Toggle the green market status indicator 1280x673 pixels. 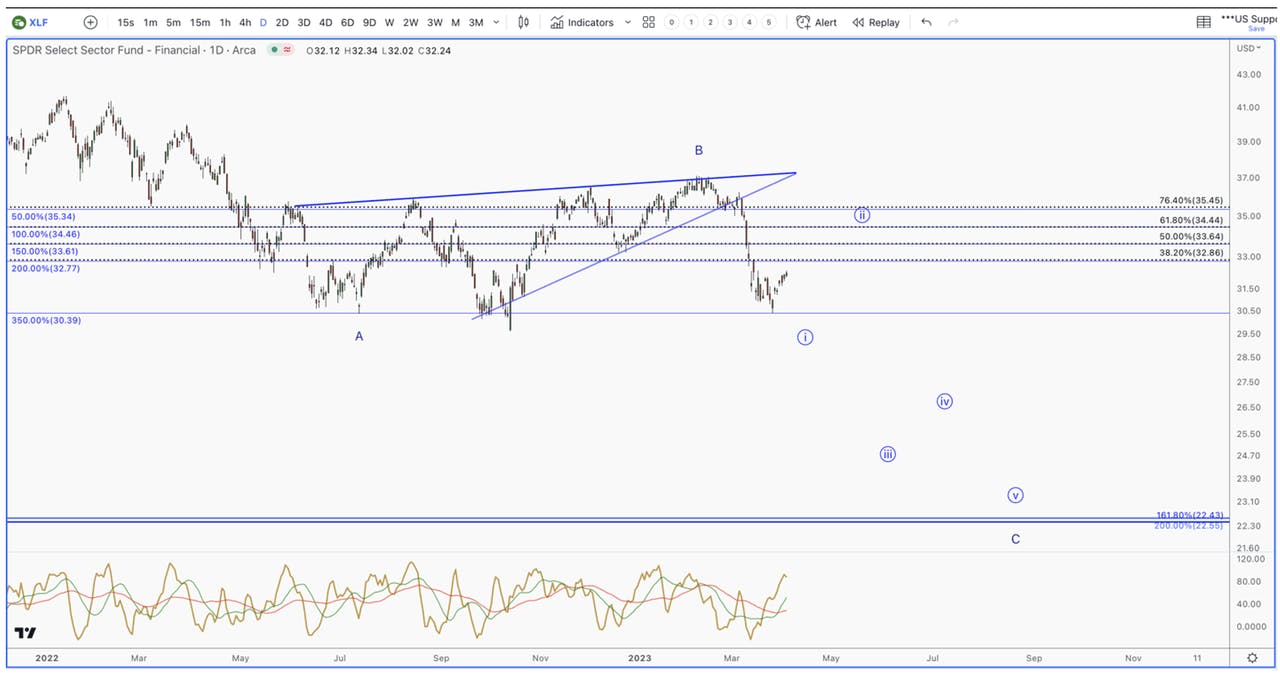pos(273,50)
